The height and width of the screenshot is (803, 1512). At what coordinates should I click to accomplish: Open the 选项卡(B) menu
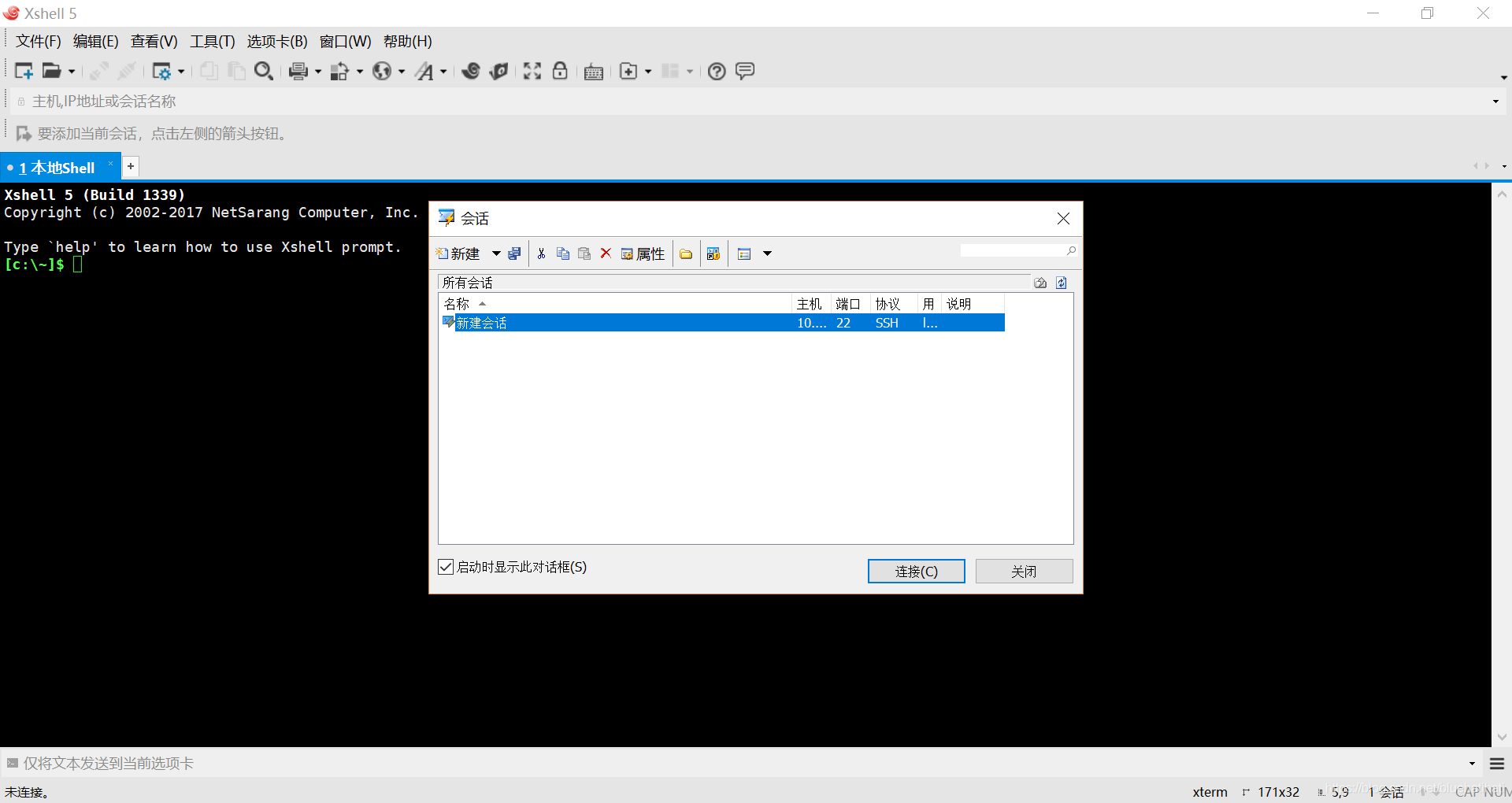coord(277,41)
